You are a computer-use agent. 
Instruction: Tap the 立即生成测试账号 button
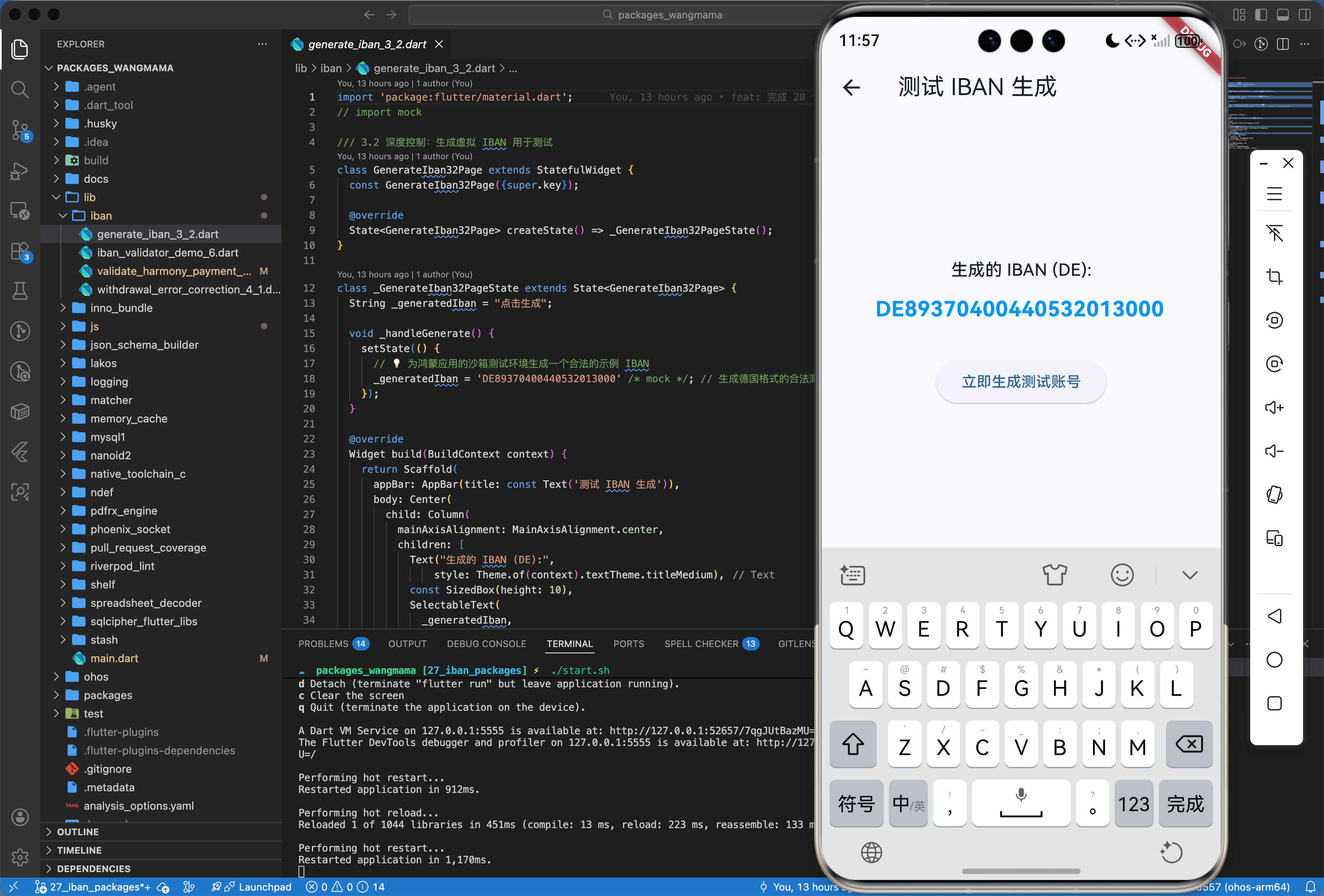(1020, 382)
